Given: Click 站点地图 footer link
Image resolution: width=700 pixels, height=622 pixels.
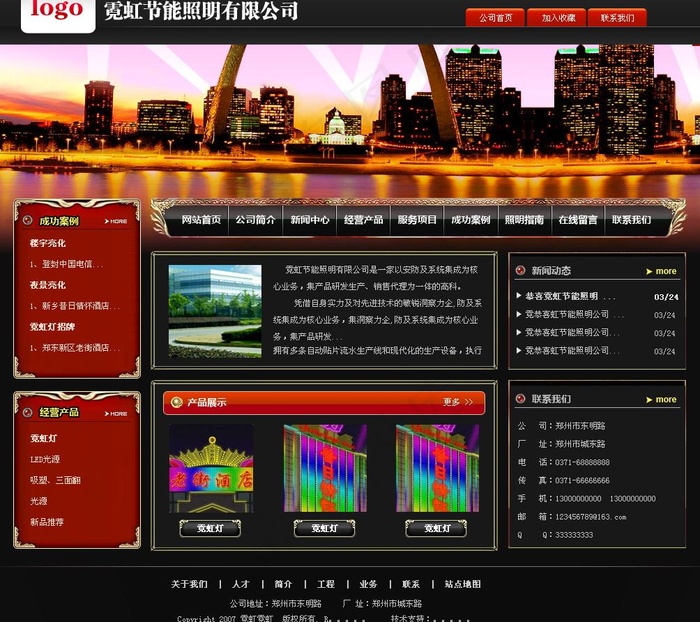Looking at the screenshot, I should (463, 584).
